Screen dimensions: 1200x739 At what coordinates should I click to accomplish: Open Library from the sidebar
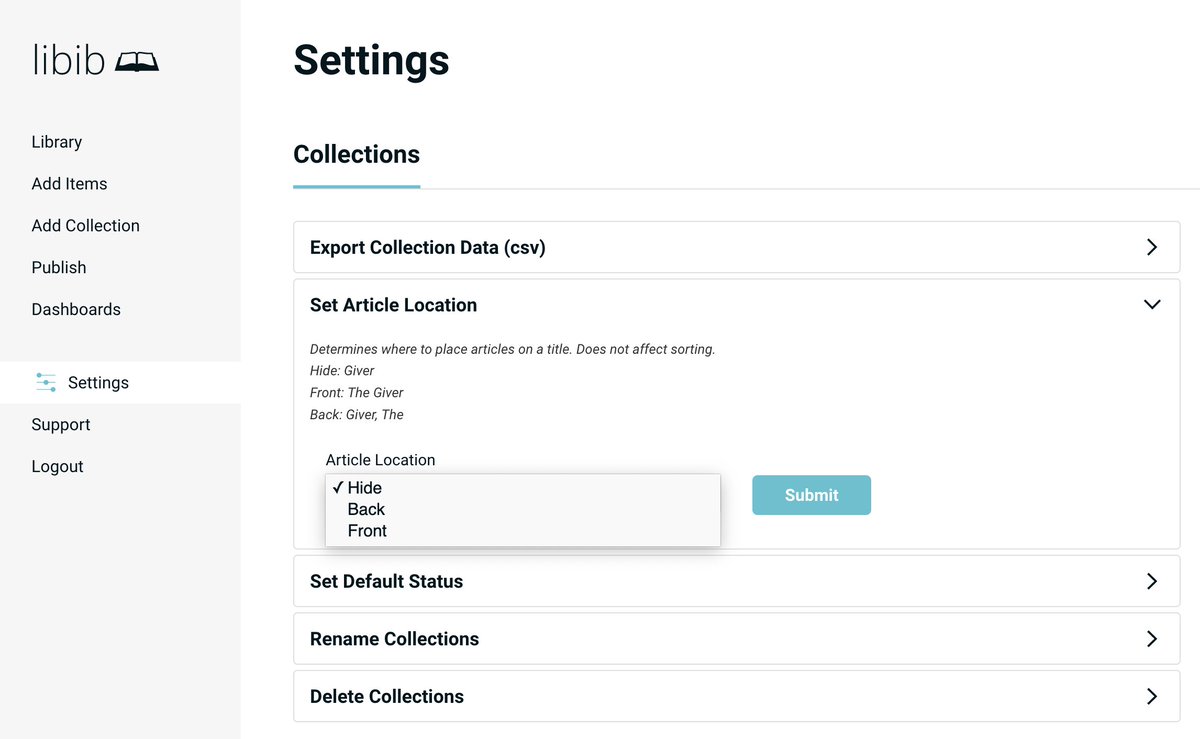click(x=56, y=141)
